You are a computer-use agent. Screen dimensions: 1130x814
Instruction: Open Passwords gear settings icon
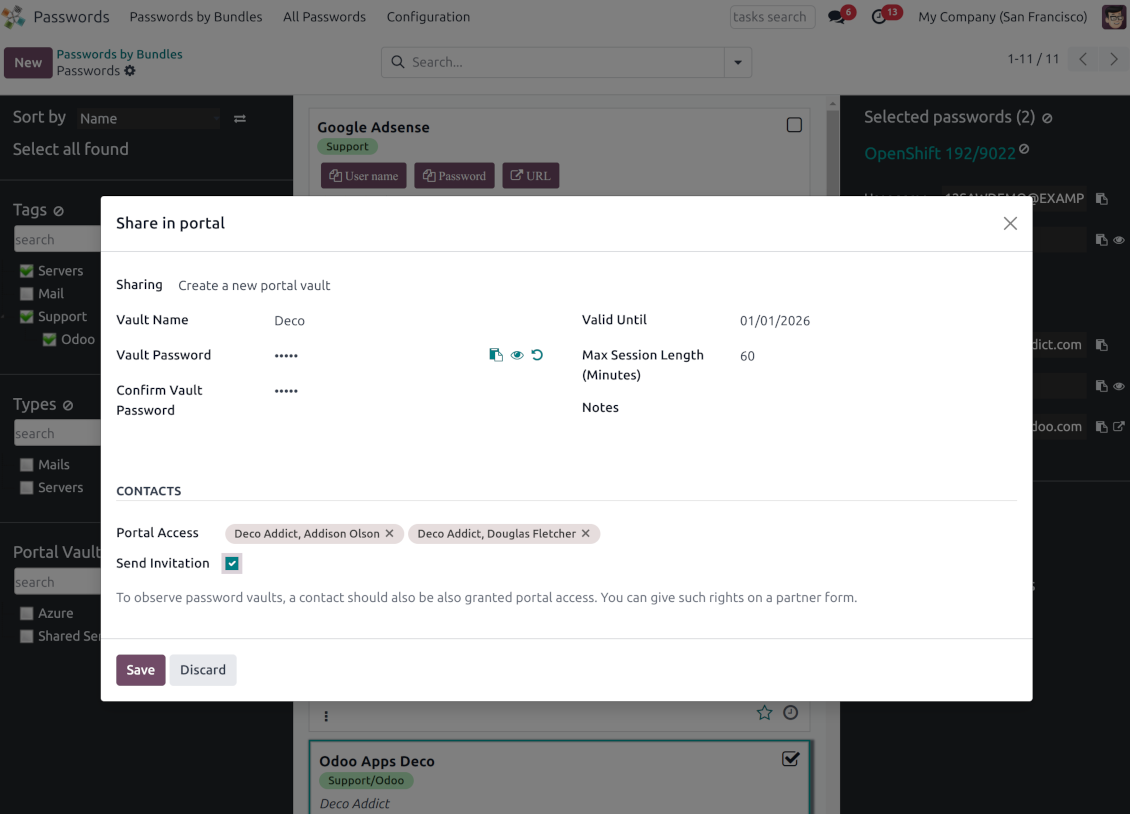coord(130,71)
